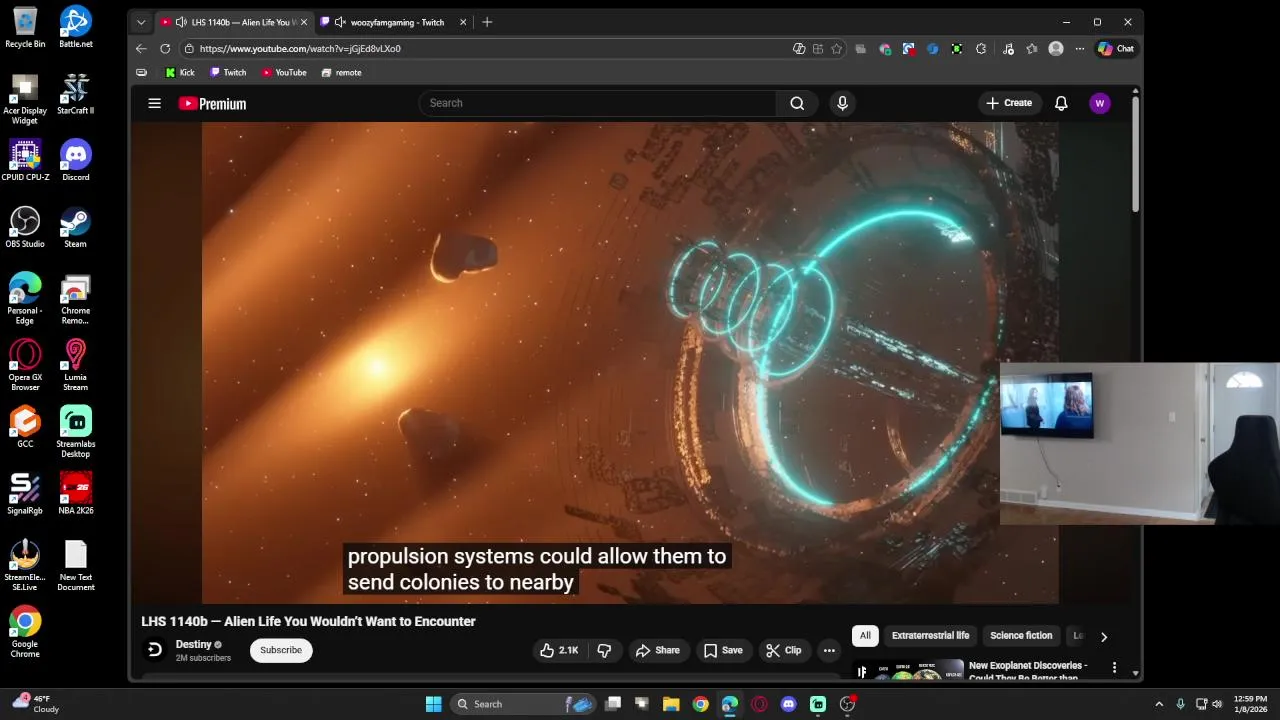Select the LHS 1140b YouTube tab

235,22
